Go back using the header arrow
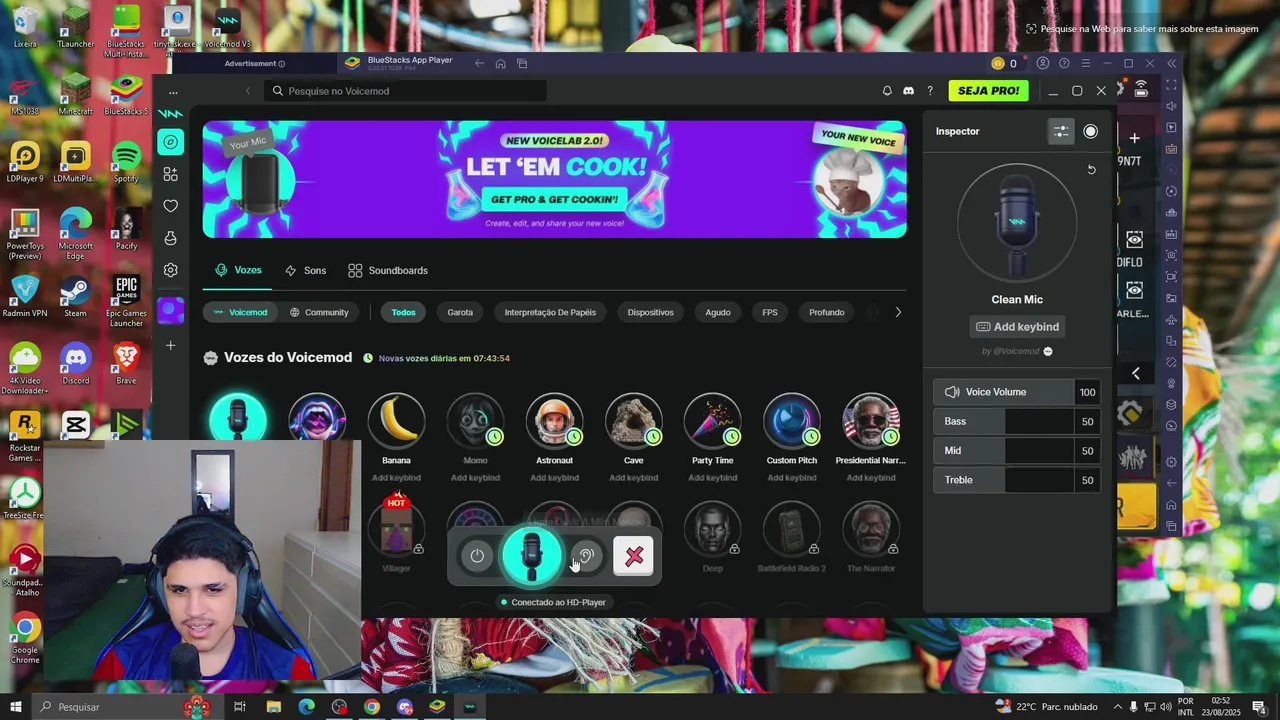 pyautogui.click(x=248, y=91)
